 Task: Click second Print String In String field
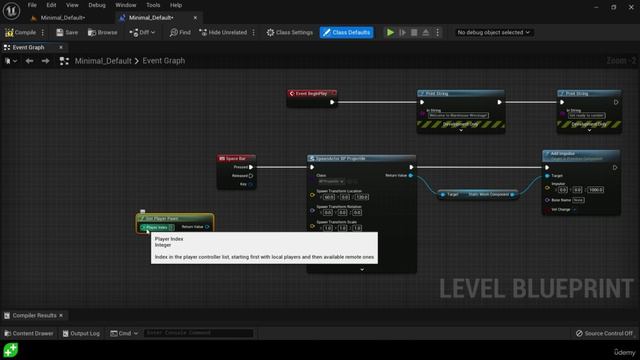coord(587,116)
